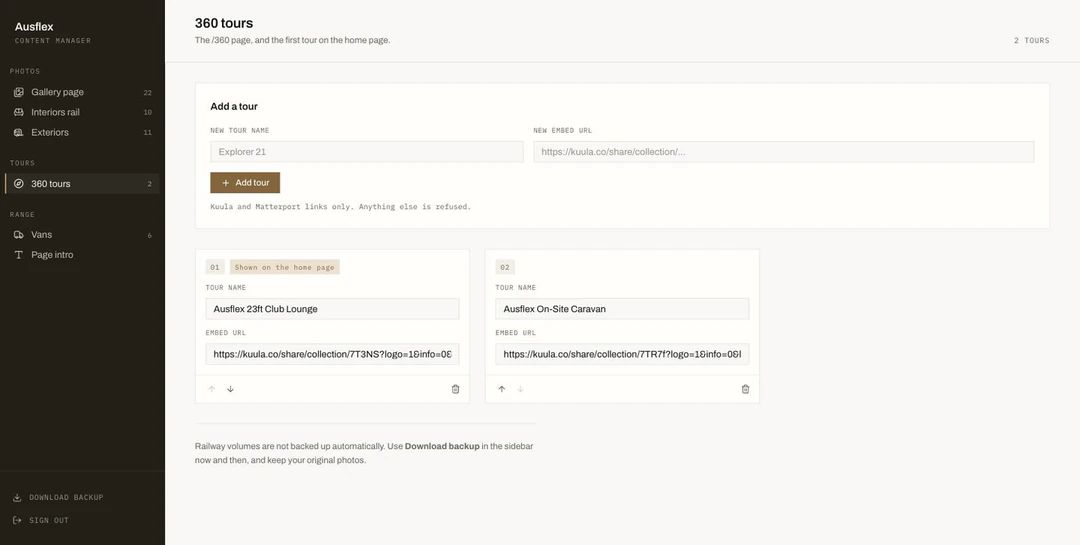Click the 01 tour number badge

[x=215, y=267]
